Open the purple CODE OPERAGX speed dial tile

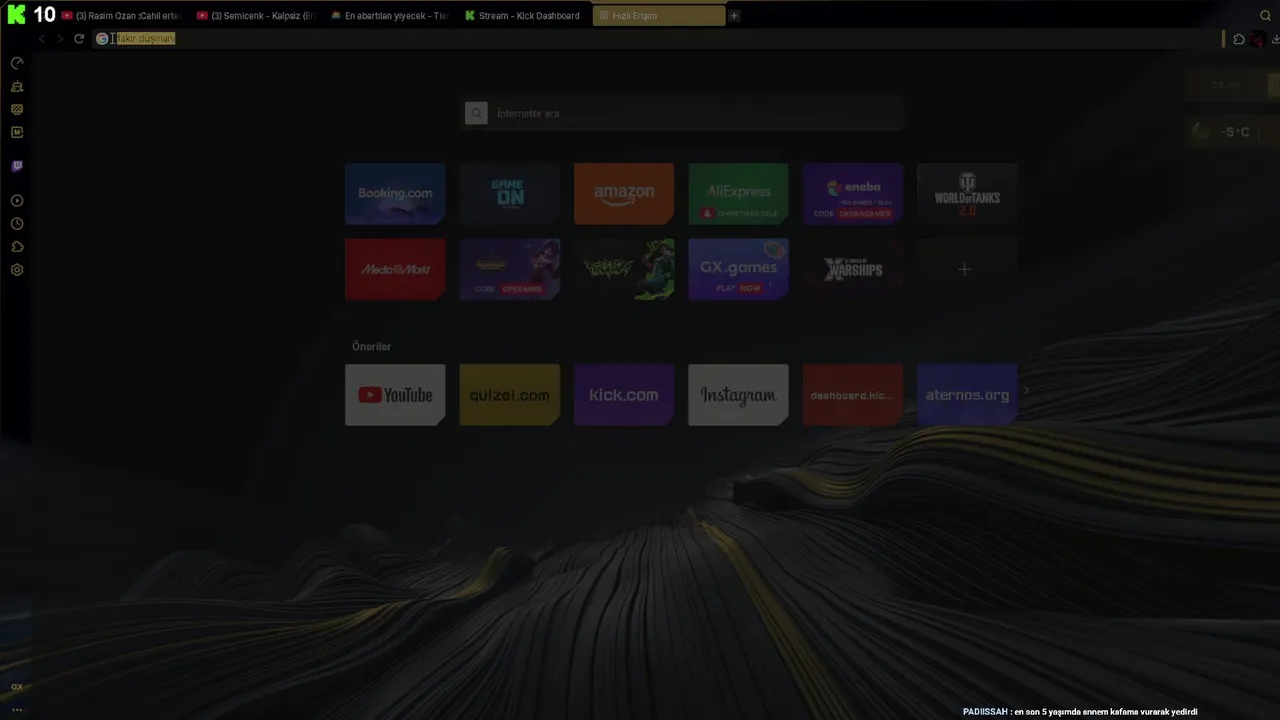(509, 269)
